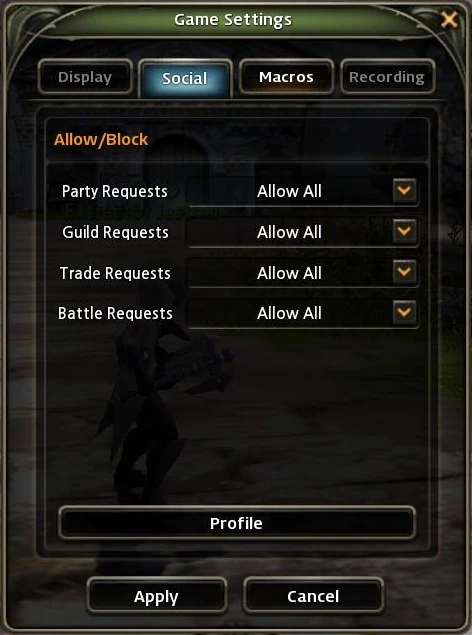Go to the Recording tab
Screen dimensions: 472x635
click(387, 77)
